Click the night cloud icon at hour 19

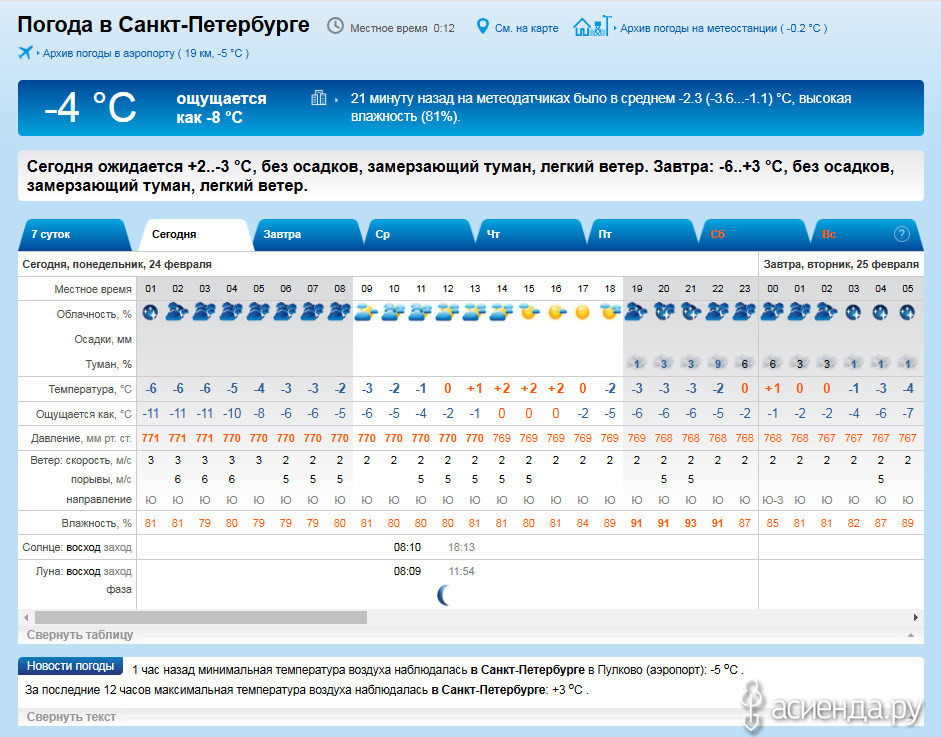pos(637,312)
